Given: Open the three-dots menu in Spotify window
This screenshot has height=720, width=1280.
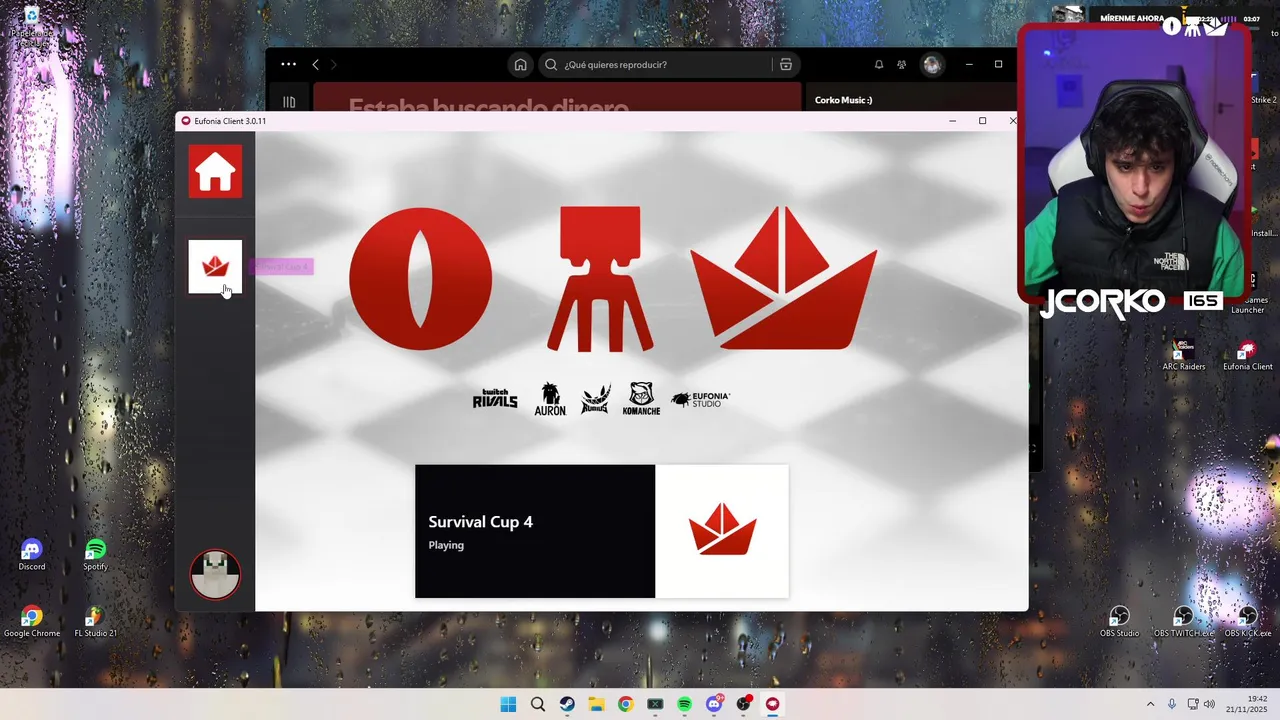Looking at the screenshot, I should click(x=288, y=64).
